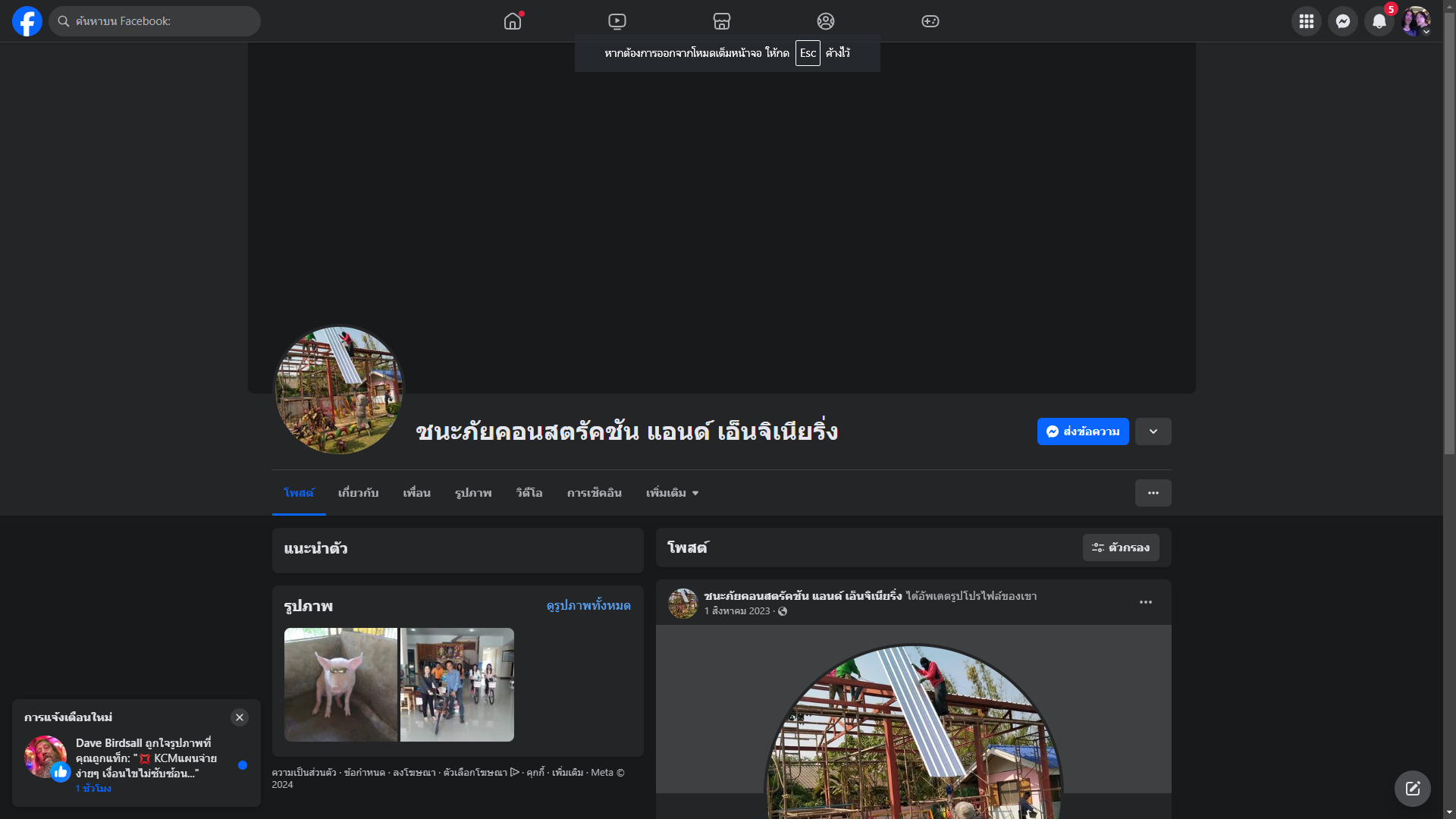Click the blue unread dot on notification
The width and height of the screenshot is (1456, 819).
(x=243, y=765)
